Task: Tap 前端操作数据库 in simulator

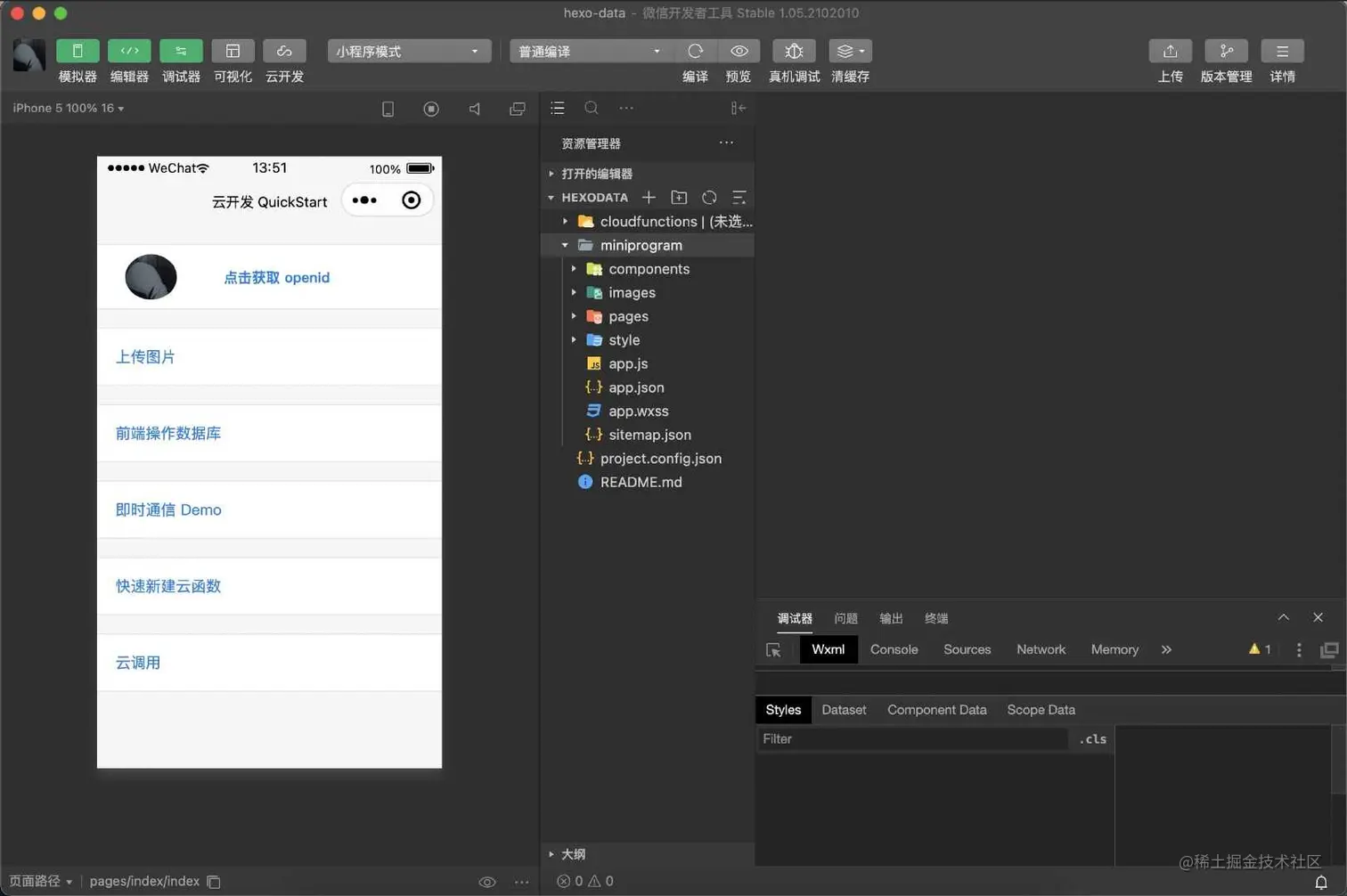Action: point(269,433)
